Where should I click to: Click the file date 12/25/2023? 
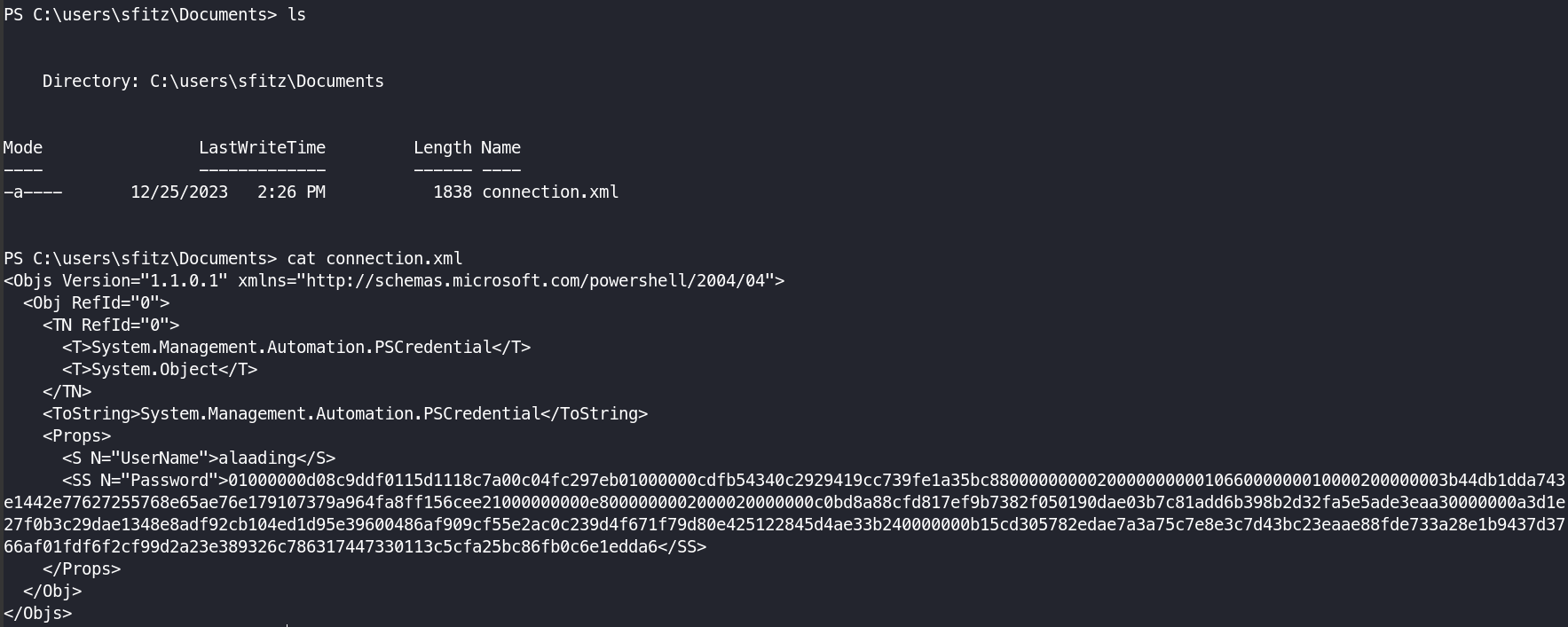pos(179,192)
